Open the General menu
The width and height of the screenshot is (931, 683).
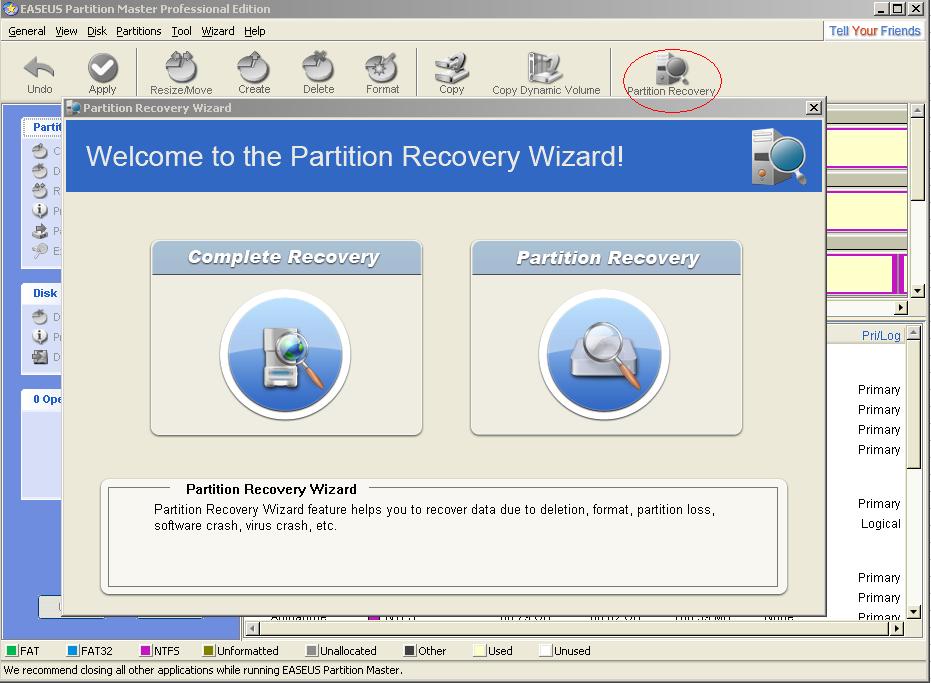[27, 31]
